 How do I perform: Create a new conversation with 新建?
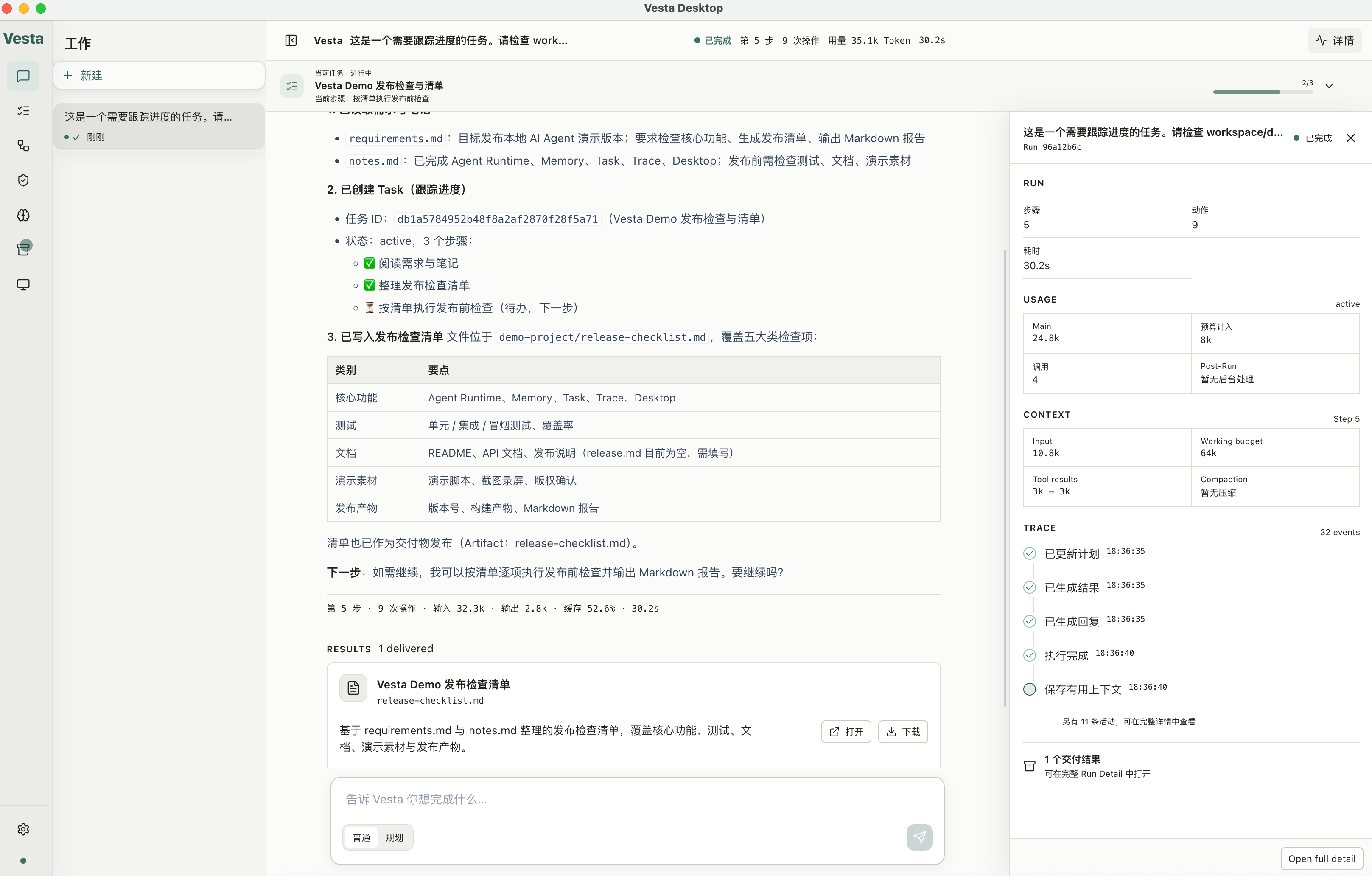[159, 75]
